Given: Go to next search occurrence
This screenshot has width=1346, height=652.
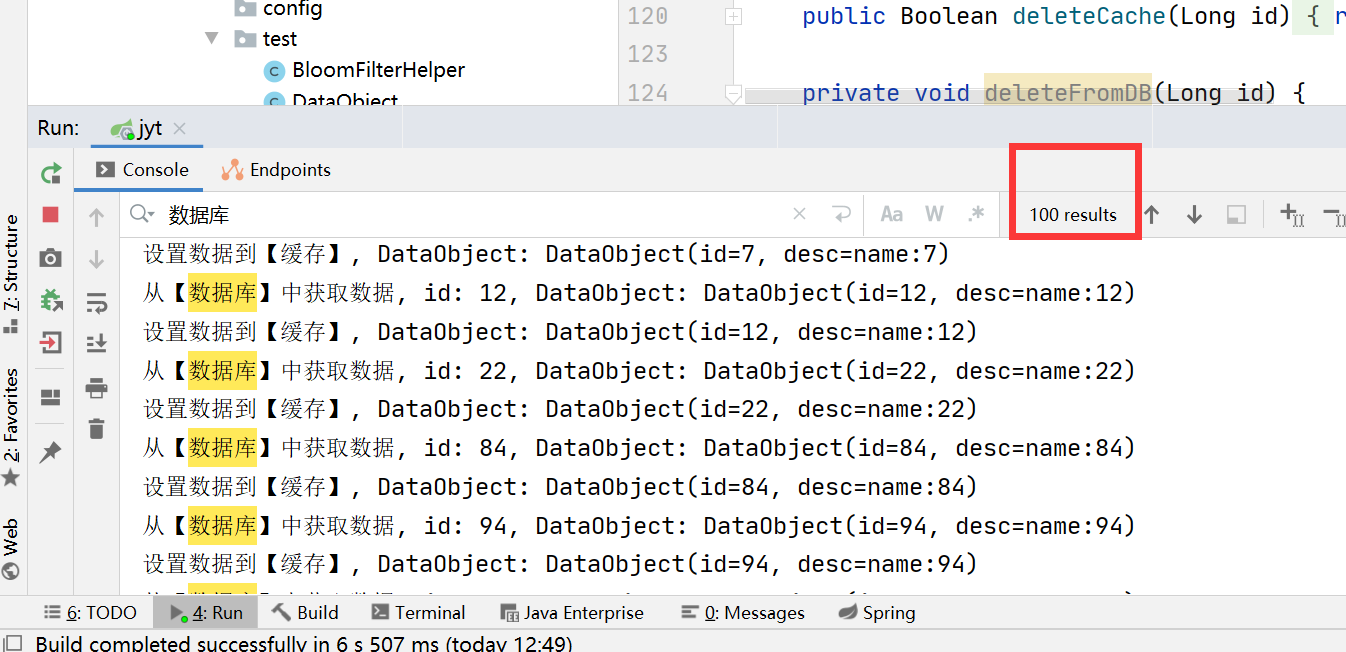Looking at the screenshot, I should 1194,214.
